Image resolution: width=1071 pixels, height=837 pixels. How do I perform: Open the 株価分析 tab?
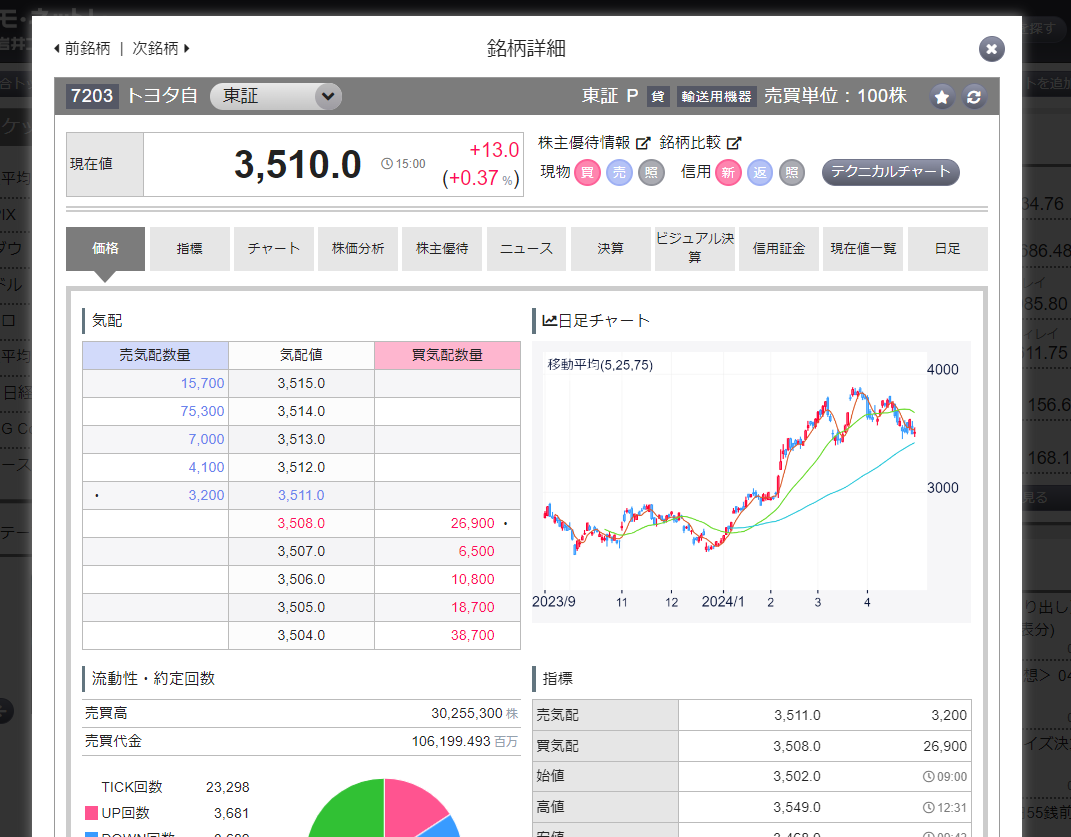point(358,249)
